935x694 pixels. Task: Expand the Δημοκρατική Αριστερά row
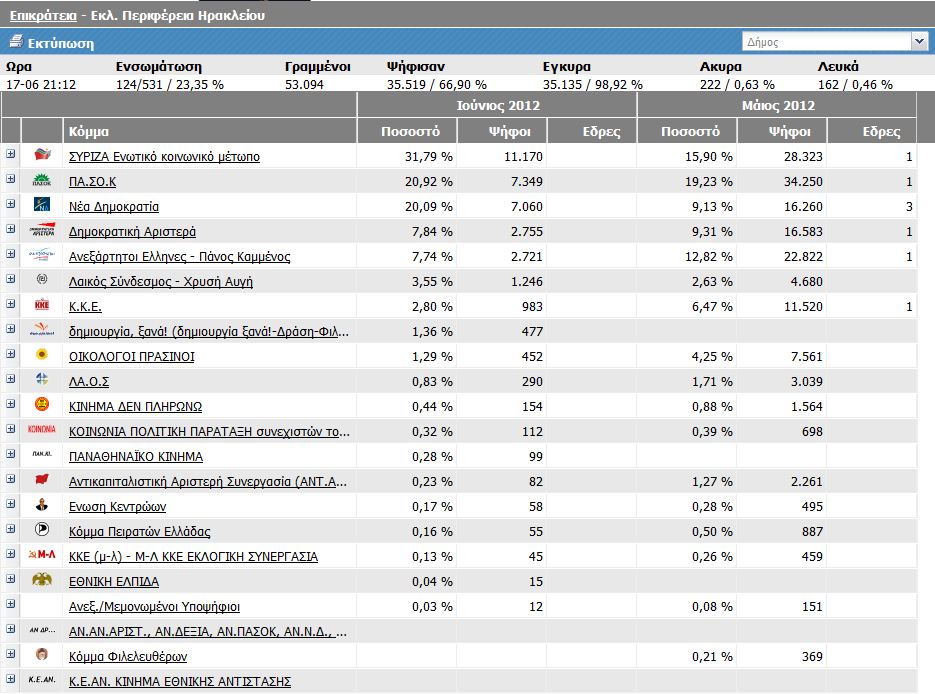11,229
